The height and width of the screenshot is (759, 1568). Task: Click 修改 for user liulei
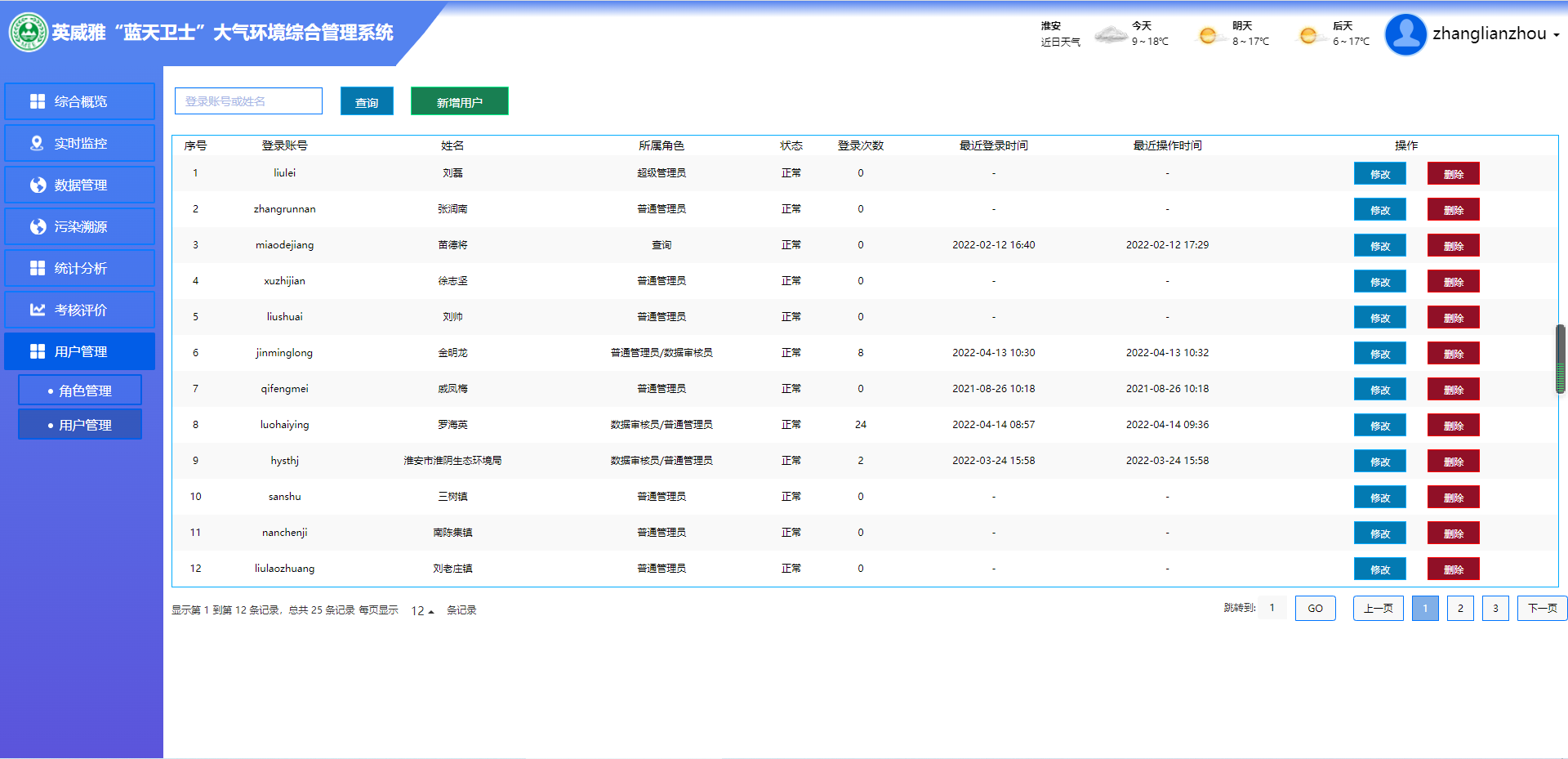(x=1379, y=174)
